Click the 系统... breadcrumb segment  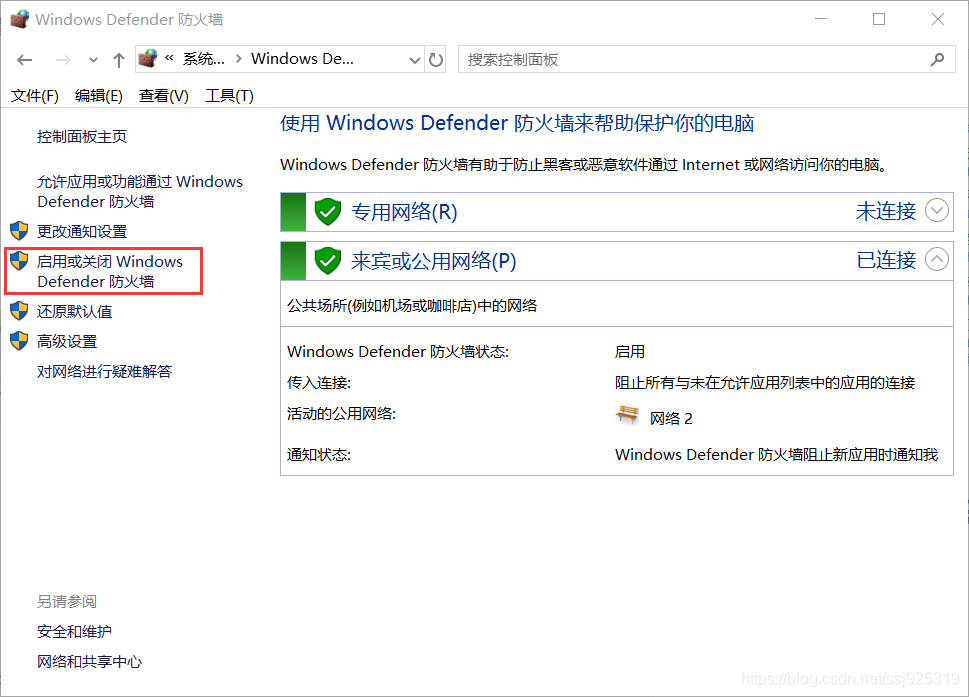tap(203, 59)
